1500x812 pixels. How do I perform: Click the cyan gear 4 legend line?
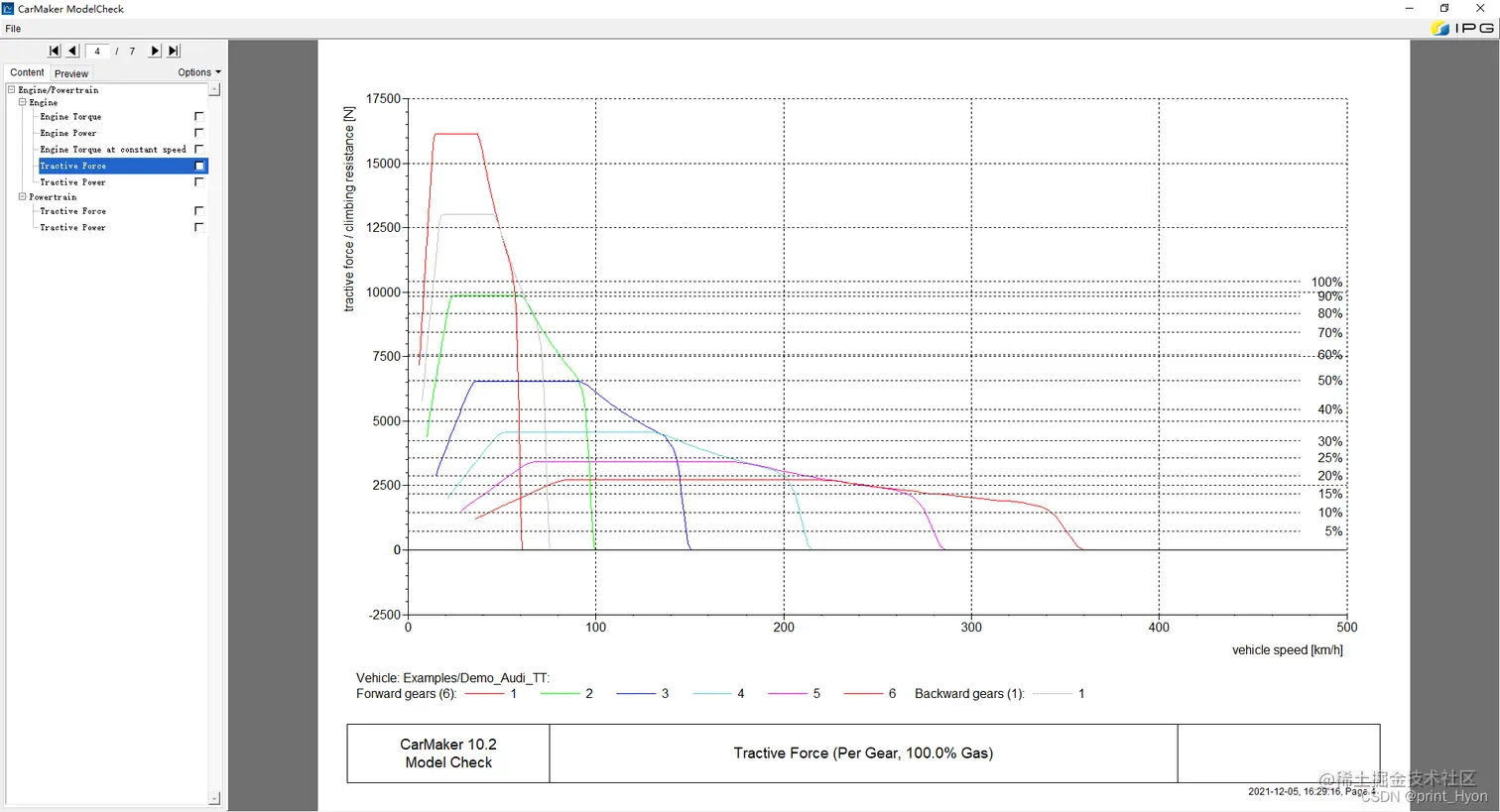(711, 694)
